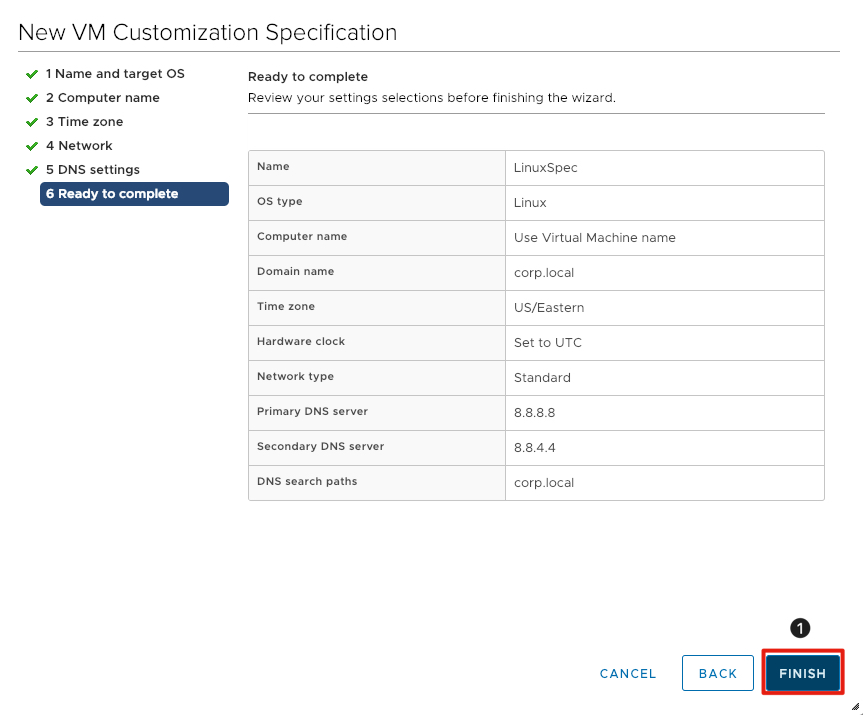Image resolution: width=863 pixels, height=715 pixels.
Task: Jump to step 3 Time zone
Action: pyautogui.click(x=84, y=122)
